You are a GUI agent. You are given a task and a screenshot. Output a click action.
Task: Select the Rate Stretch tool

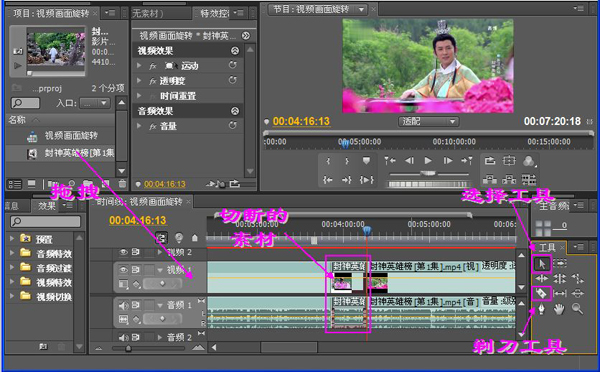pyautogui.click(x=578, y=279)
